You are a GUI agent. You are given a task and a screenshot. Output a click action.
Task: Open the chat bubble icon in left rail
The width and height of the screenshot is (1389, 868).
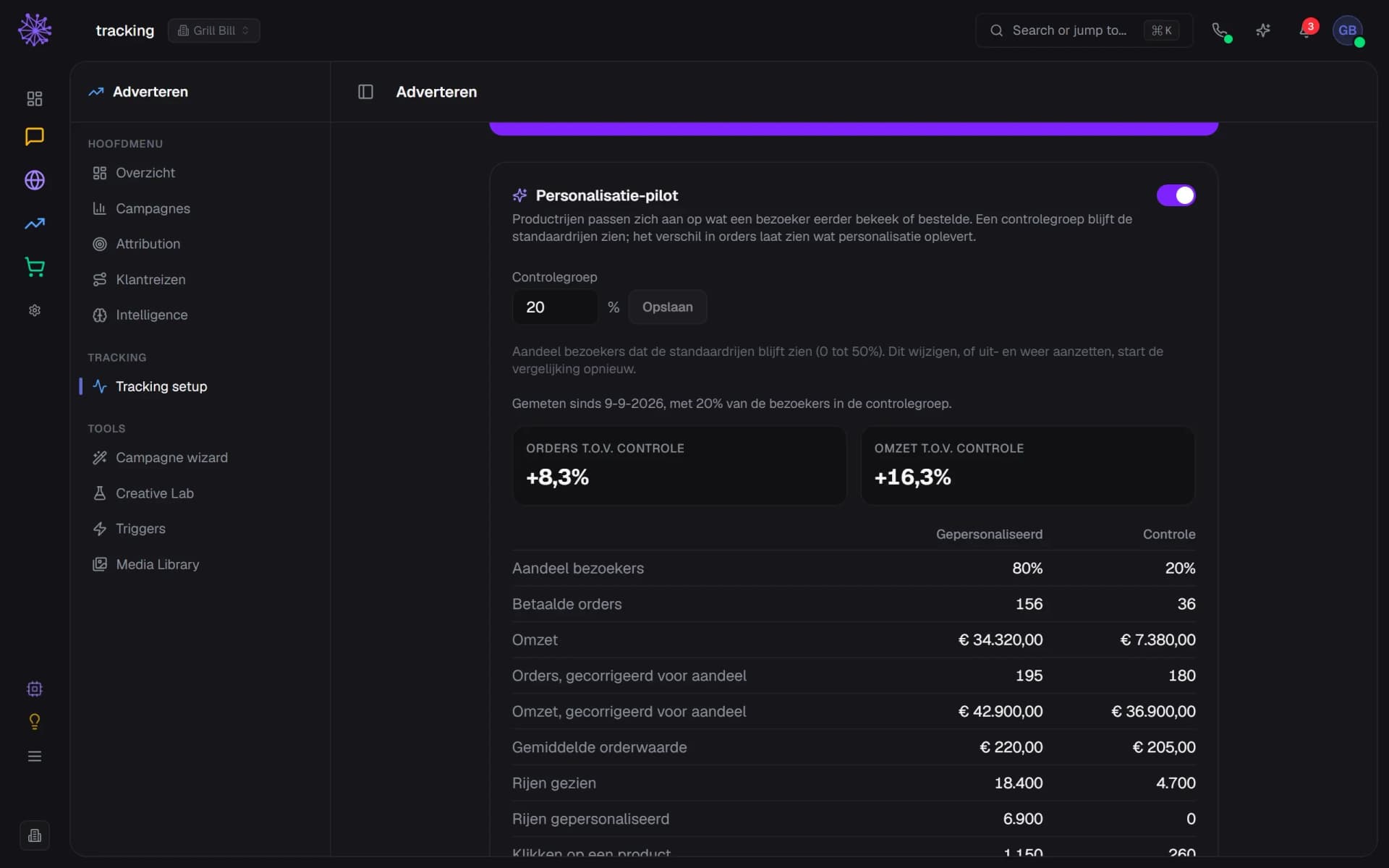[x=35, y=136]
